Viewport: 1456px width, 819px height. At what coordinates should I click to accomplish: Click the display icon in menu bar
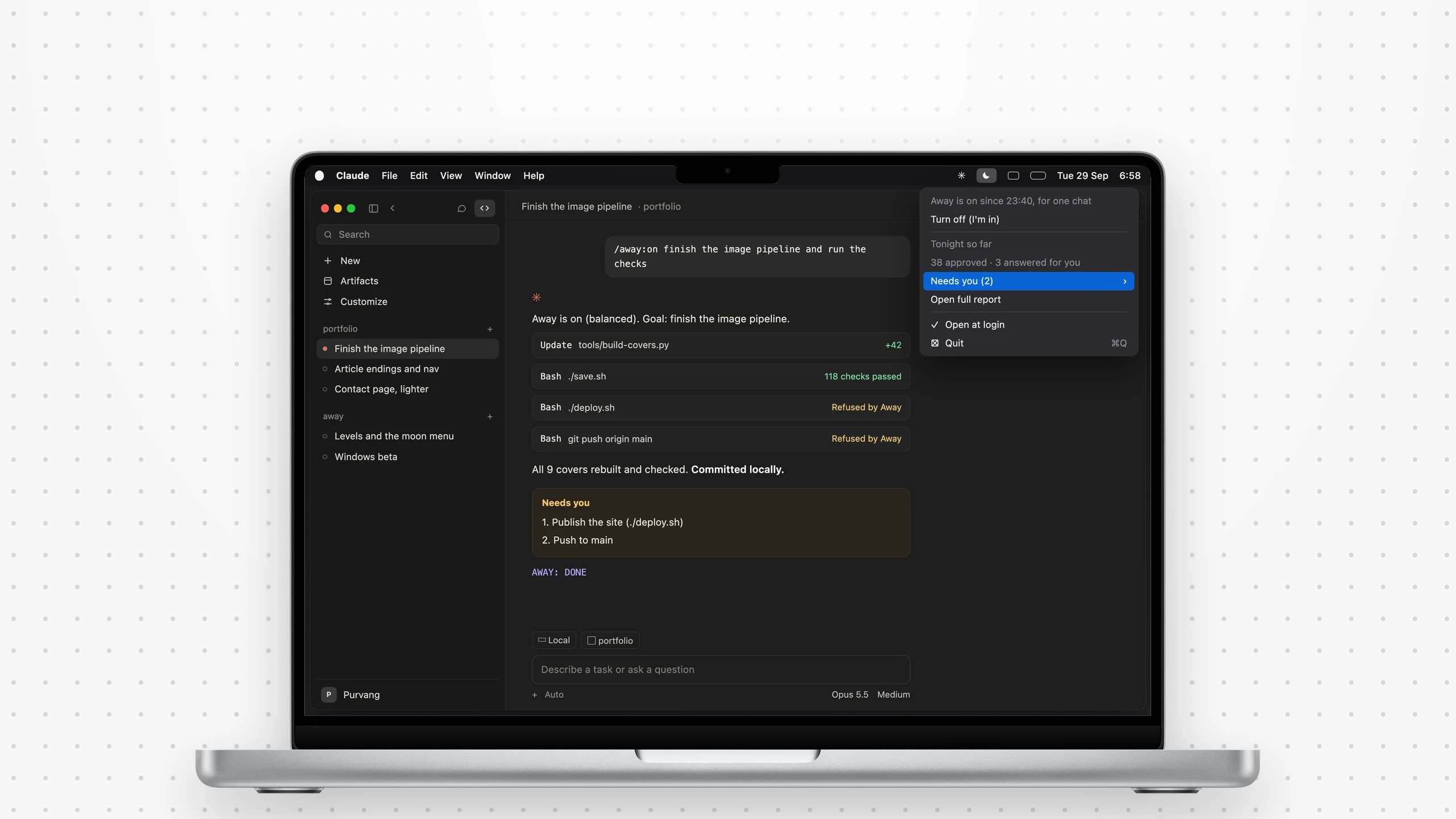(1013, 176)
